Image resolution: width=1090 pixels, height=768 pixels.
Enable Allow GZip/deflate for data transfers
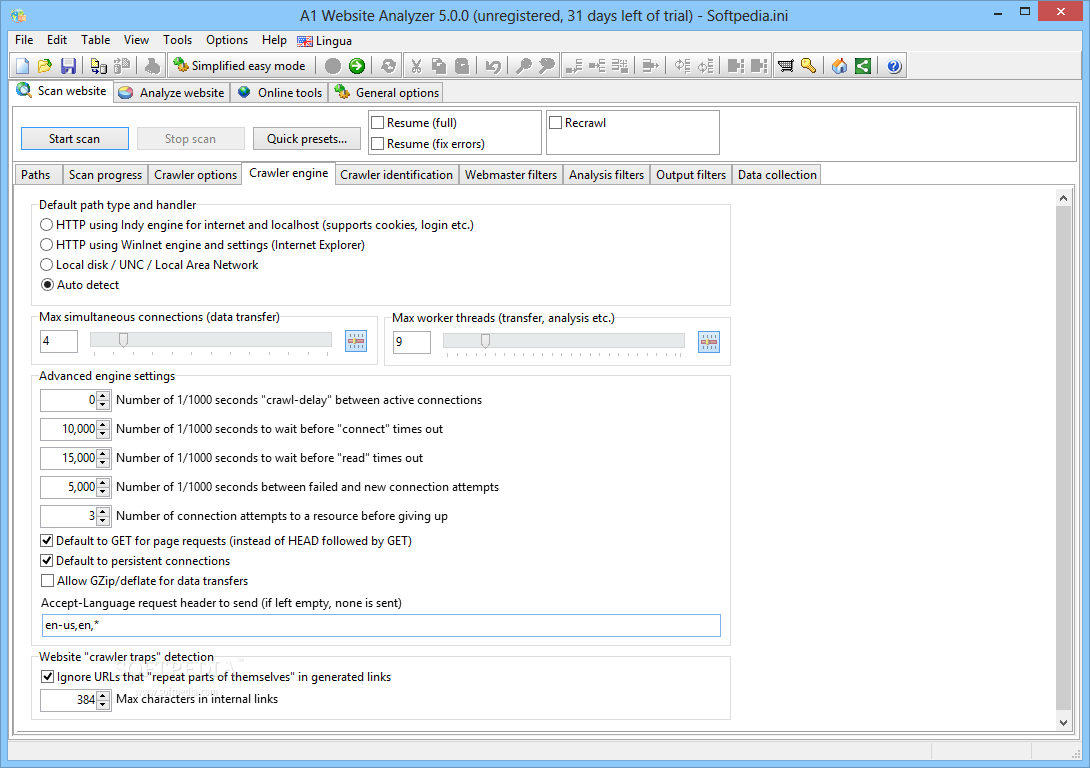[x=47, y=581]
